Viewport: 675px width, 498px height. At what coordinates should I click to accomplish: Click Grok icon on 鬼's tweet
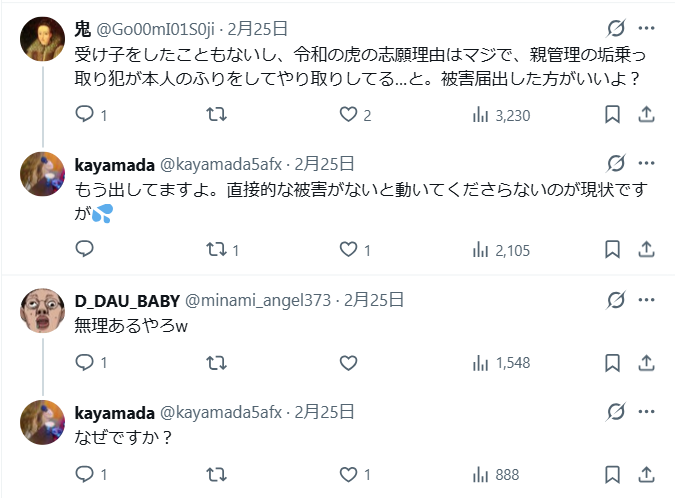616,28
